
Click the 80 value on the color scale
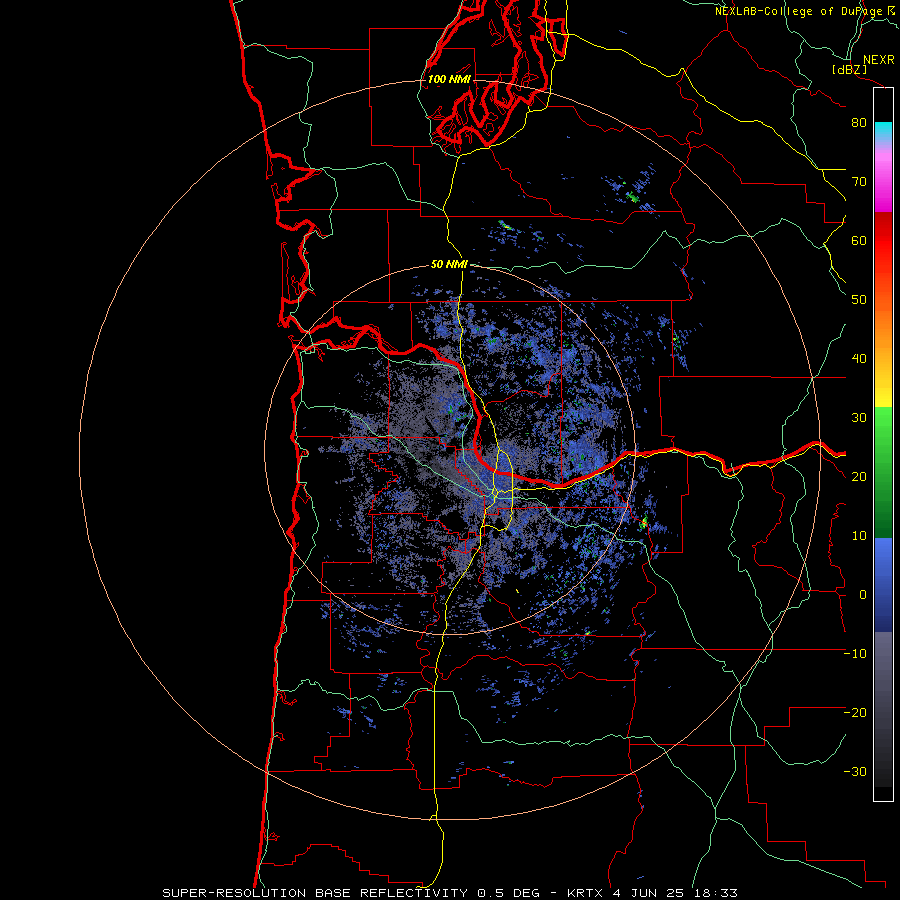click(859, 123)
